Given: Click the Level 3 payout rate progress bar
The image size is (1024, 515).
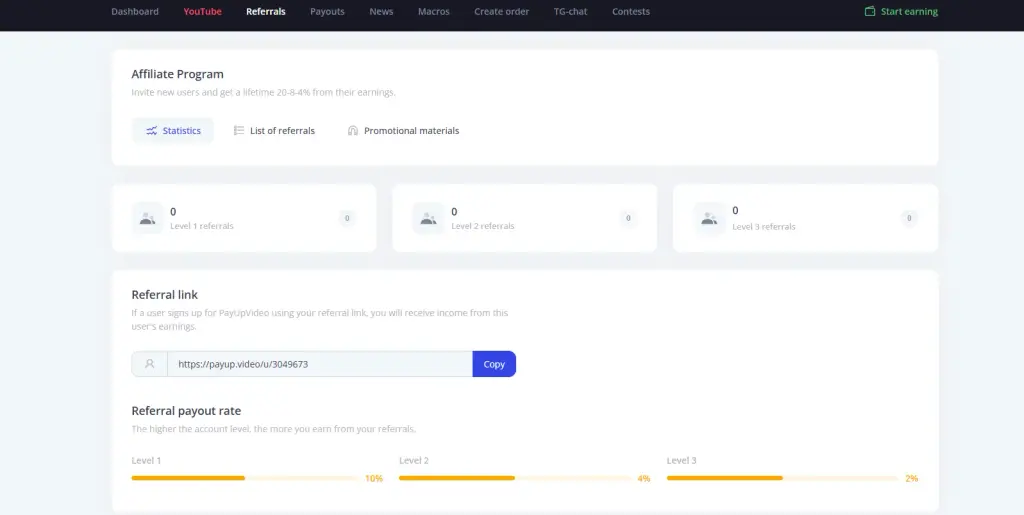Looking at the screenshot, I should [x=783, y=478].
